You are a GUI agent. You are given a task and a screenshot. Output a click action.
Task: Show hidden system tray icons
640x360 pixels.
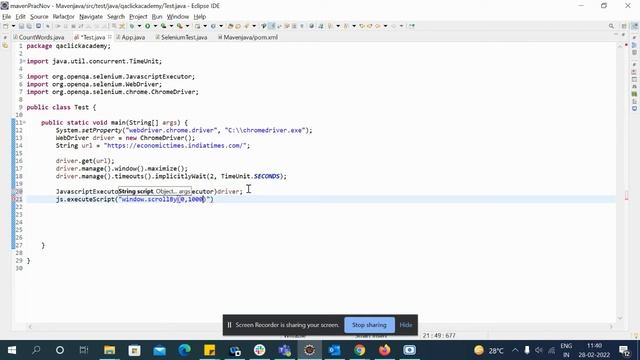pos(515,350)
